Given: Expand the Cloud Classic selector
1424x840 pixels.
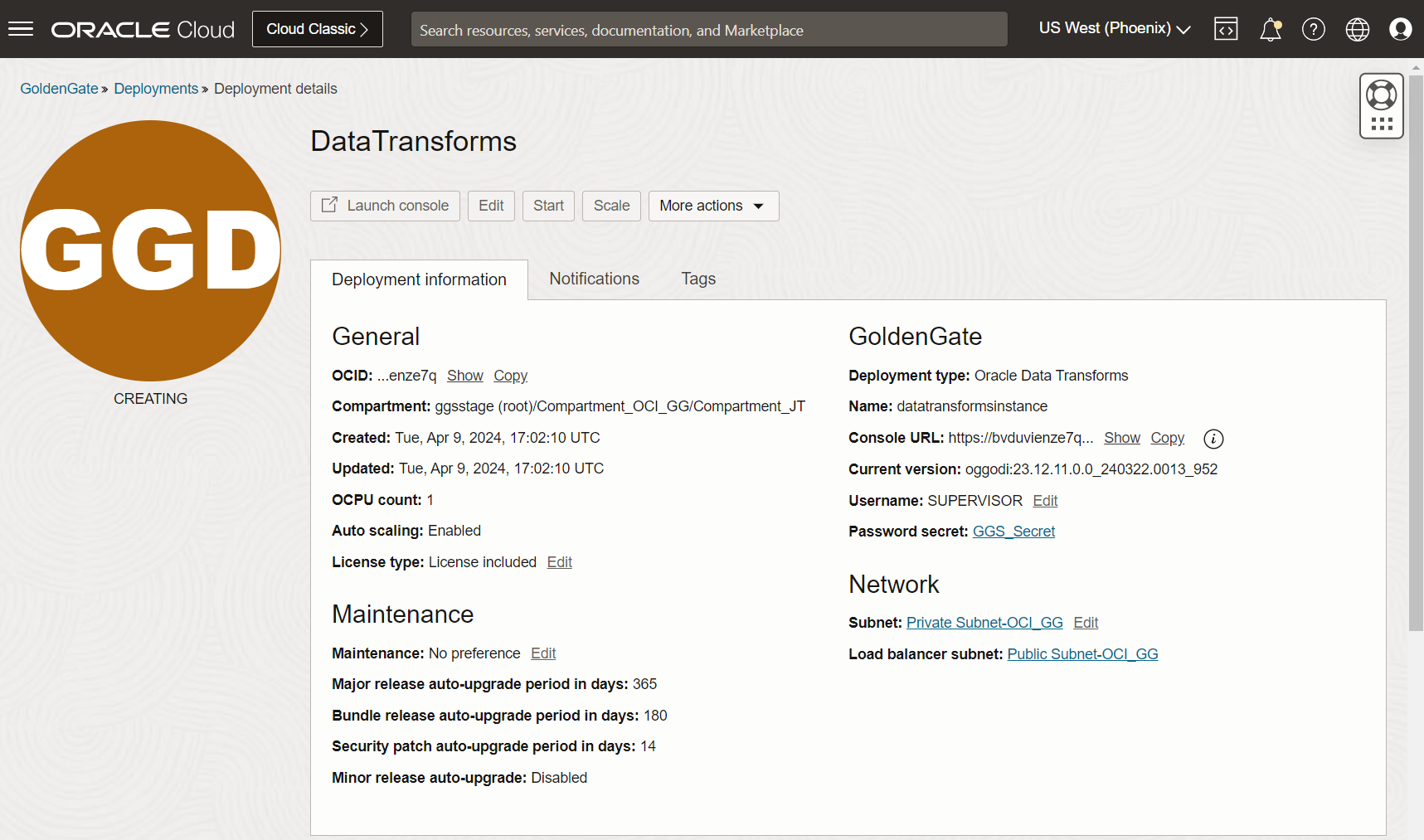Looking at the screenshot, I should 317,28.
